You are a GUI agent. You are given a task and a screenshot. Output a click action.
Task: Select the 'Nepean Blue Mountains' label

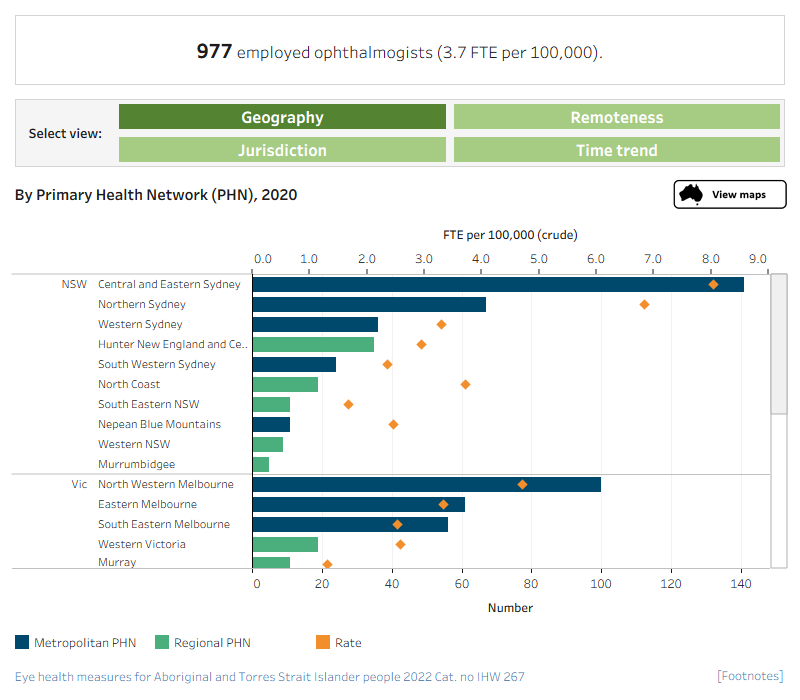tap(159, 424)
